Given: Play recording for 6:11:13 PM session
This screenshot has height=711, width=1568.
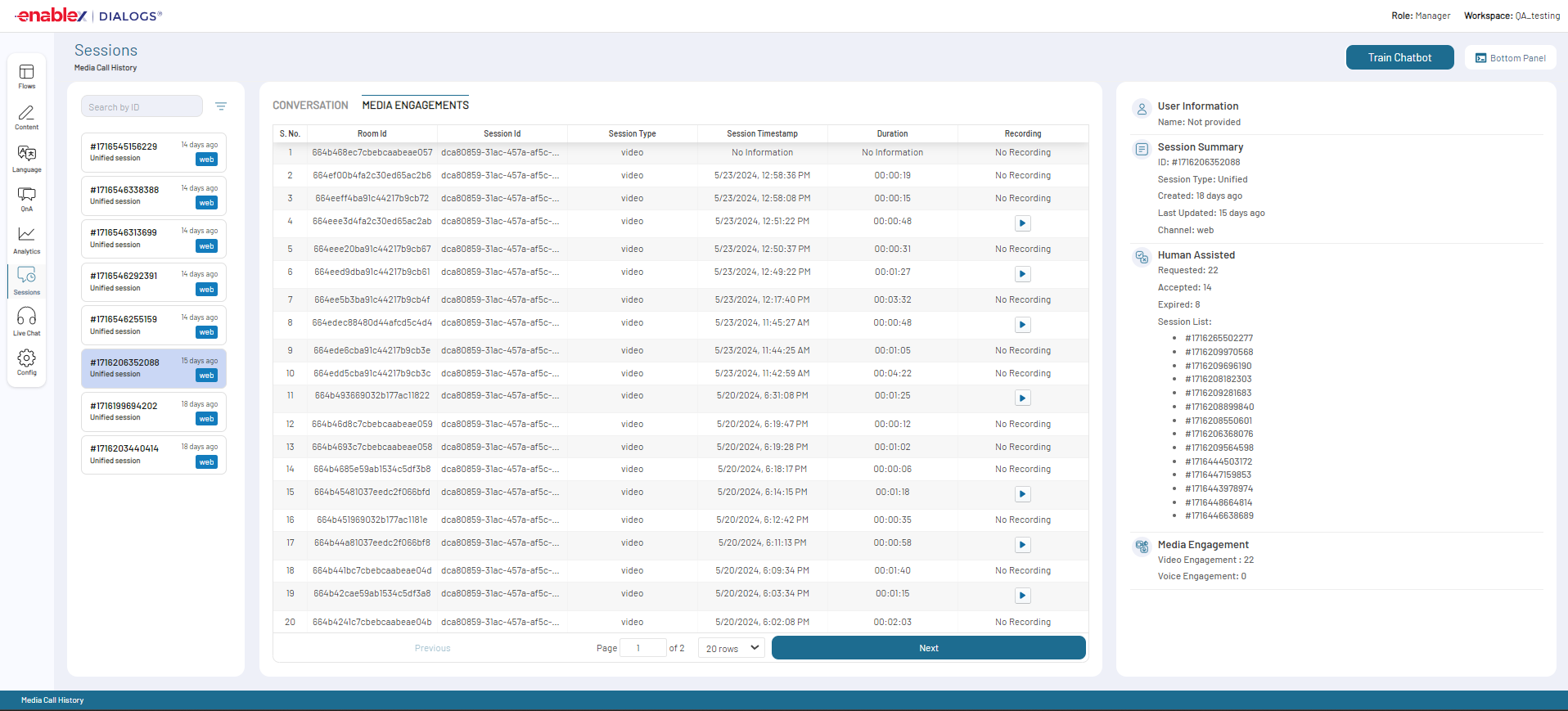Looking at the screenshot, I should coord(1023,545).
